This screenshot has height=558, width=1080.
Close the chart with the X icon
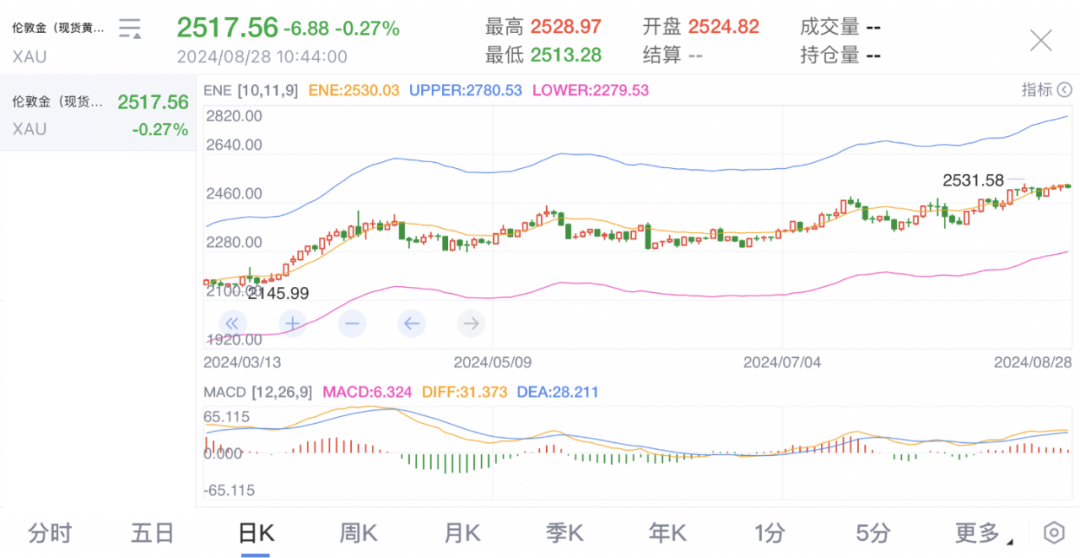point(1041,40)
